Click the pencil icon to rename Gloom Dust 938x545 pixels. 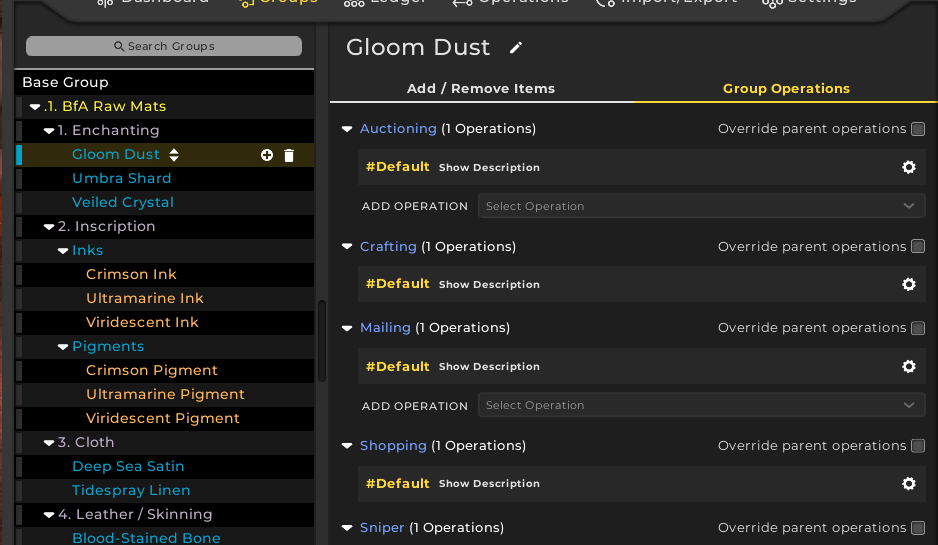pyautogui.click(x=516, y=48)
